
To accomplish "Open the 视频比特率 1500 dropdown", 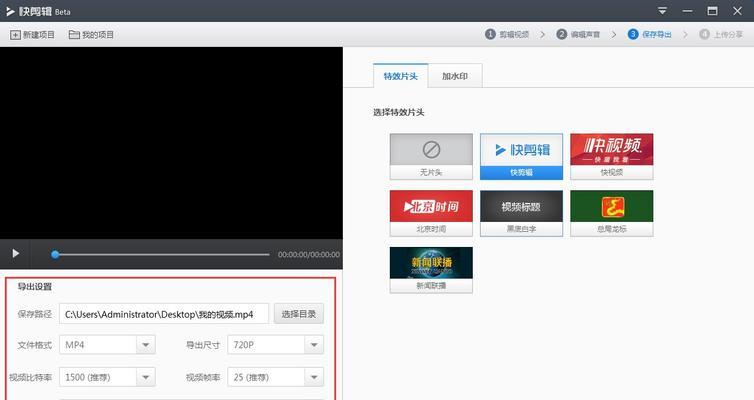I will (107, 377).
